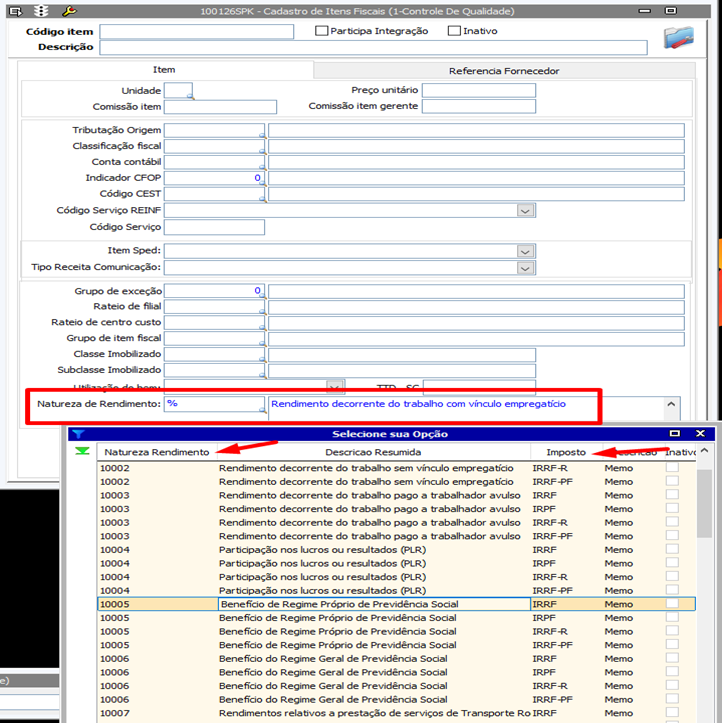Image resolution: width=722 pixels, height=723 pixels.
Task: Open lookup for Rateio de filial field
Action: pyautogui.click(x=262, y=311)
